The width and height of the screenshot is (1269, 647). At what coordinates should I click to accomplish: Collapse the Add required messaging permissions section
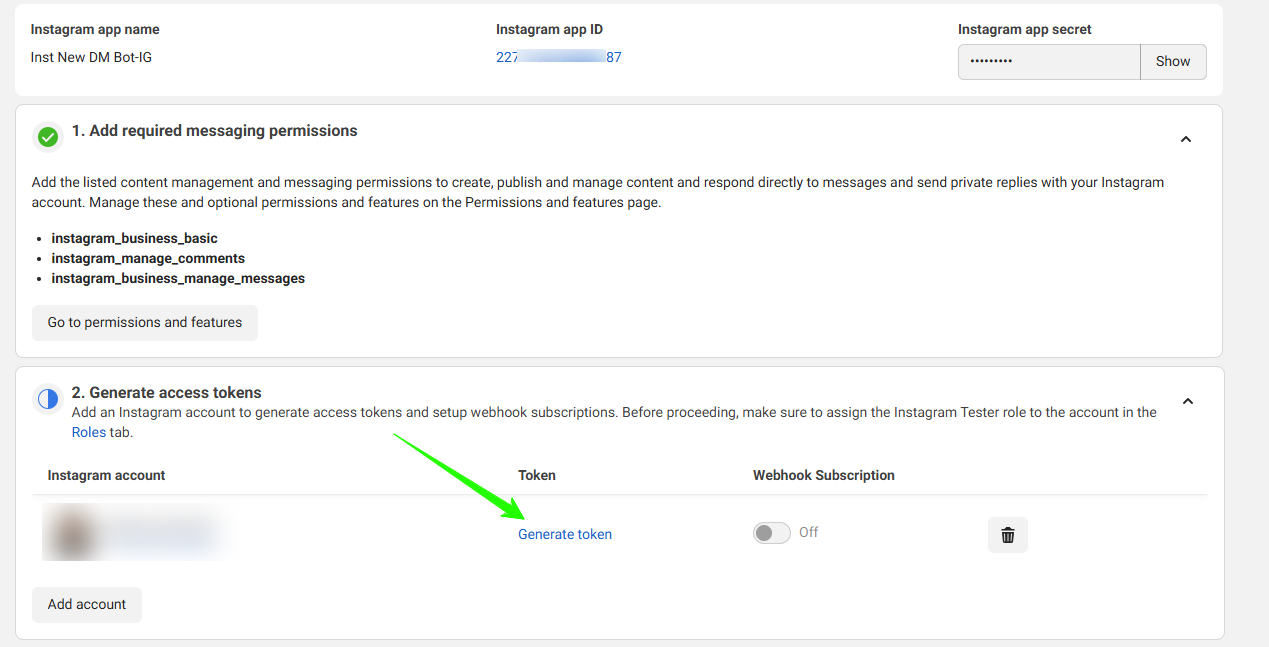[x=1186, y=139]
